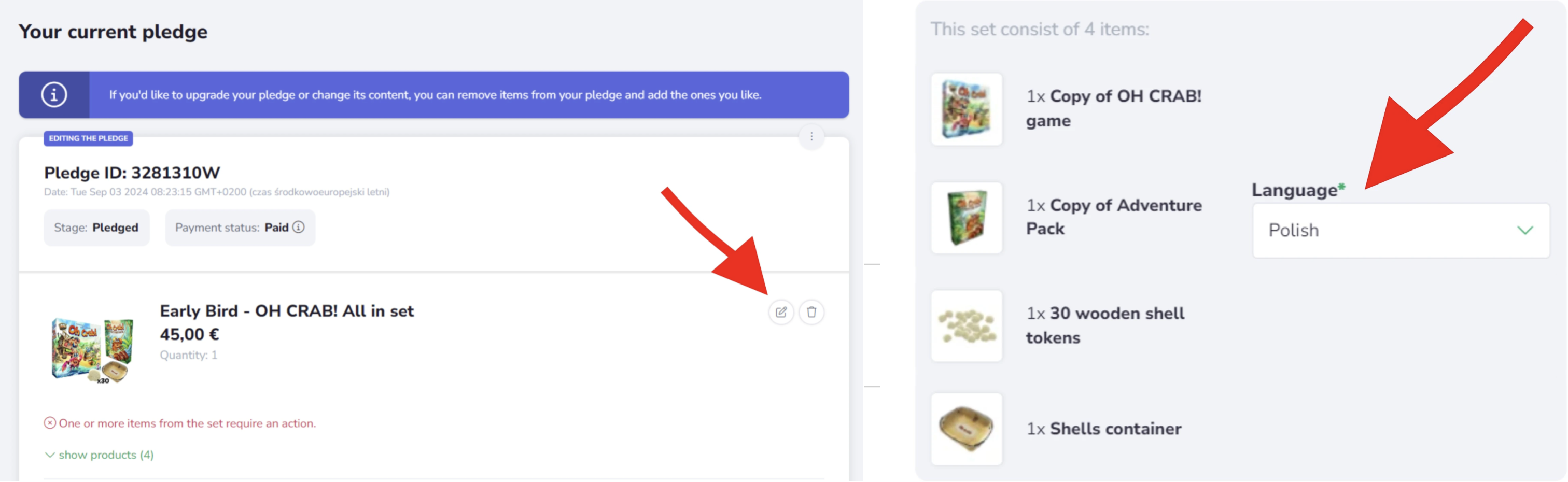The width and height of the screenshot is (1568, 482).
Task: Click the wooden shell tokens thumbnail
Action: click(966, 326)
